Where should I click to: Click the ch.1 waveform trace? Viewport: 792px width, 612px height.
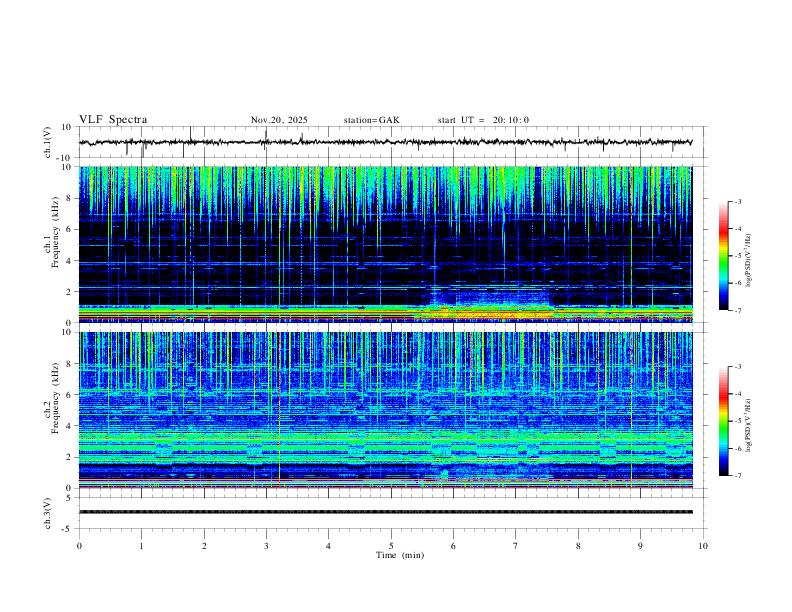[385, 142]
